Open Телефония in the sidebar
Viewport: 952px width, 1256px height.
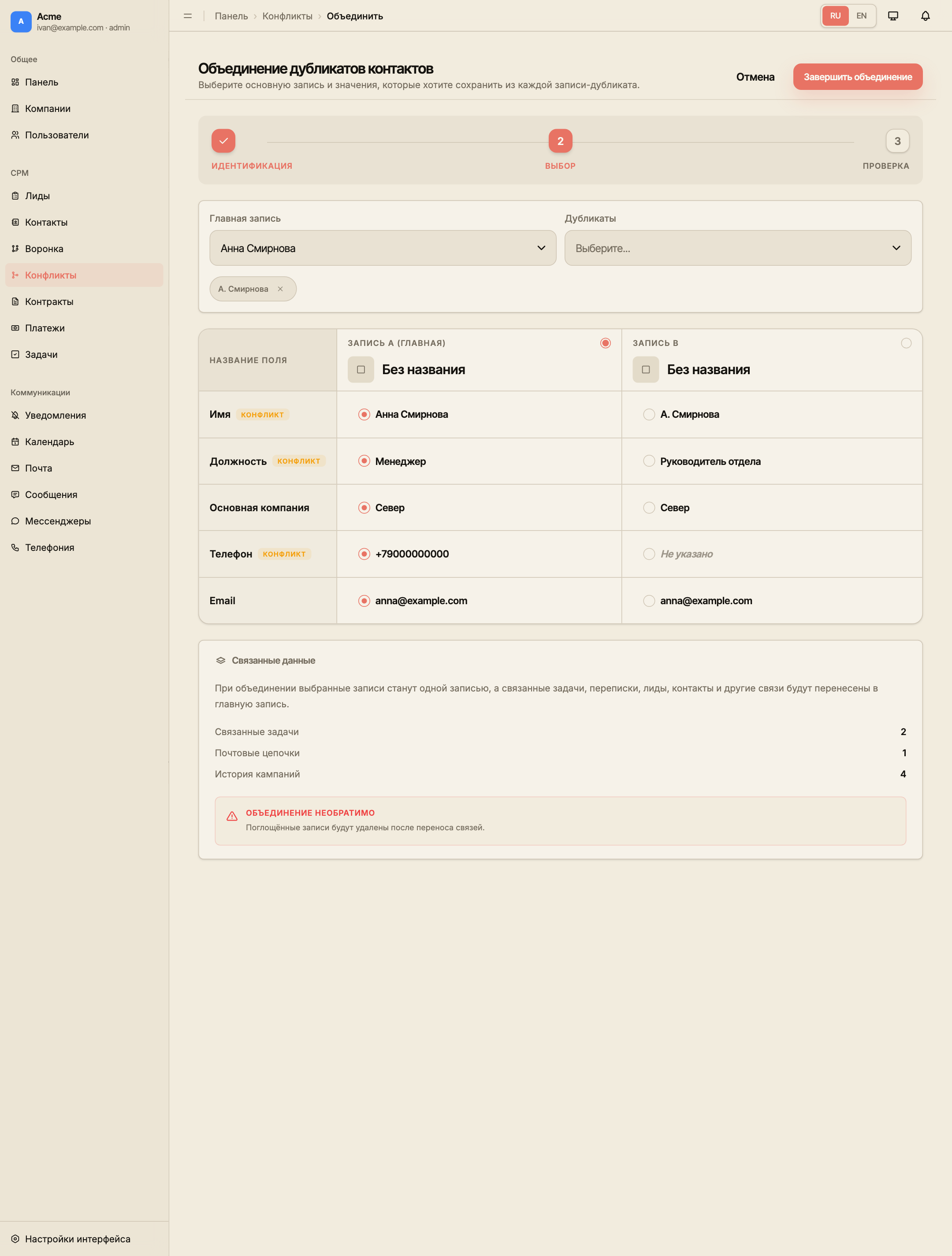(x=84, y=547)
